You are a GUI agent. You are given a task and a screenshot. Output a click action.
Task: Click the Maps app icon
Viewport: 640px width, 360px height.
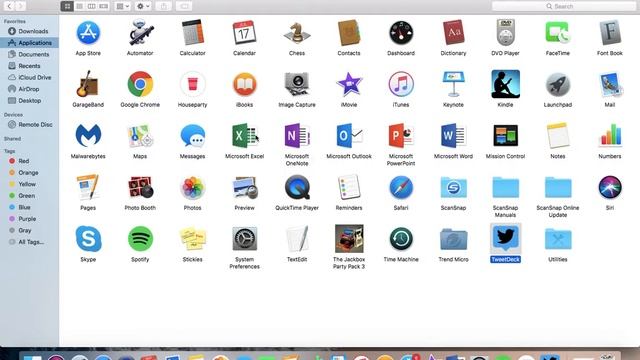140,136
